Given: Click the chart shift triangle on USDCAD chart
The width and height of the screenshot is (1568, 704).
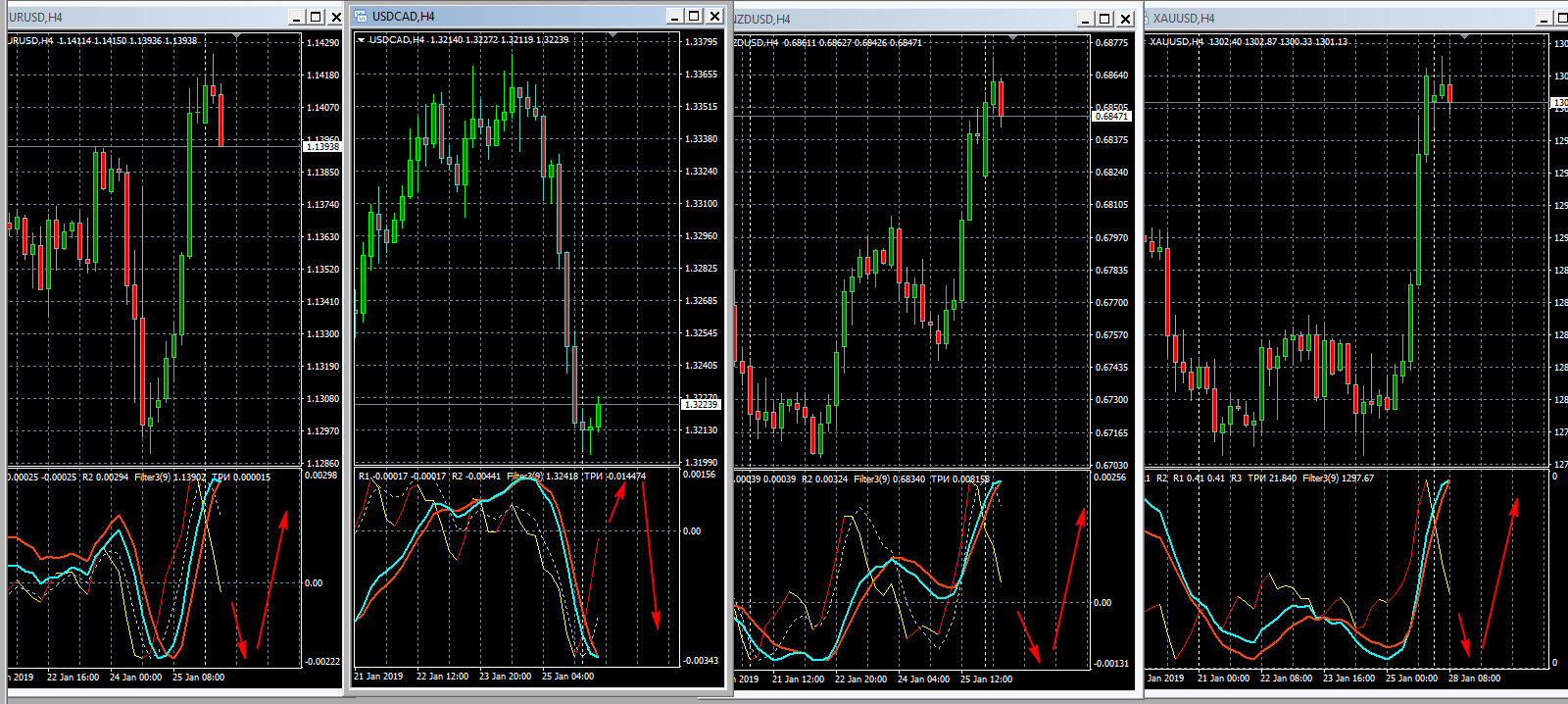Looking at the screenshot, I should point(612,35).
